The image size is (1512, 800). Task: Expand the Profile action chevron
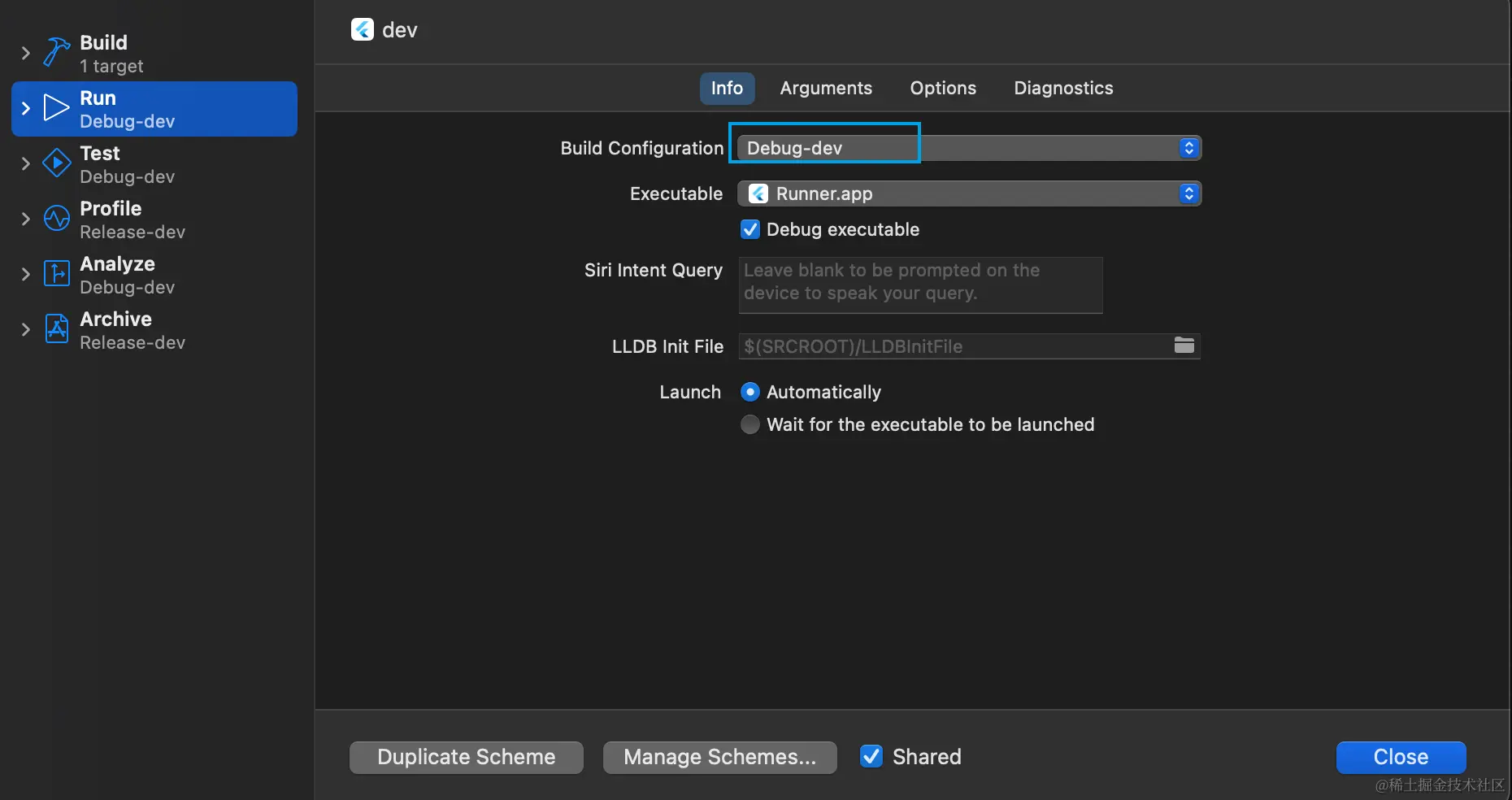coord(25,219)
